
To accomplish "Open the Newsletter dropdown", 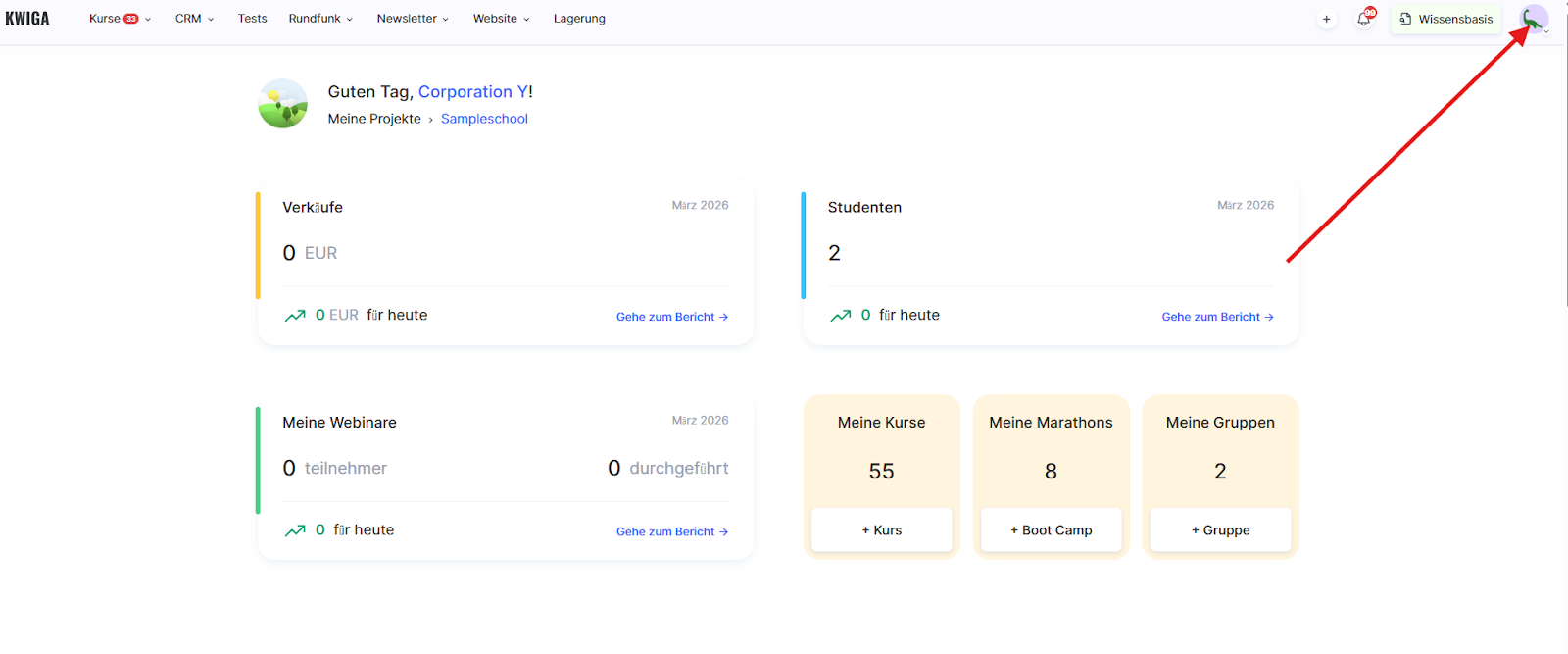I will tap(413, 19).
